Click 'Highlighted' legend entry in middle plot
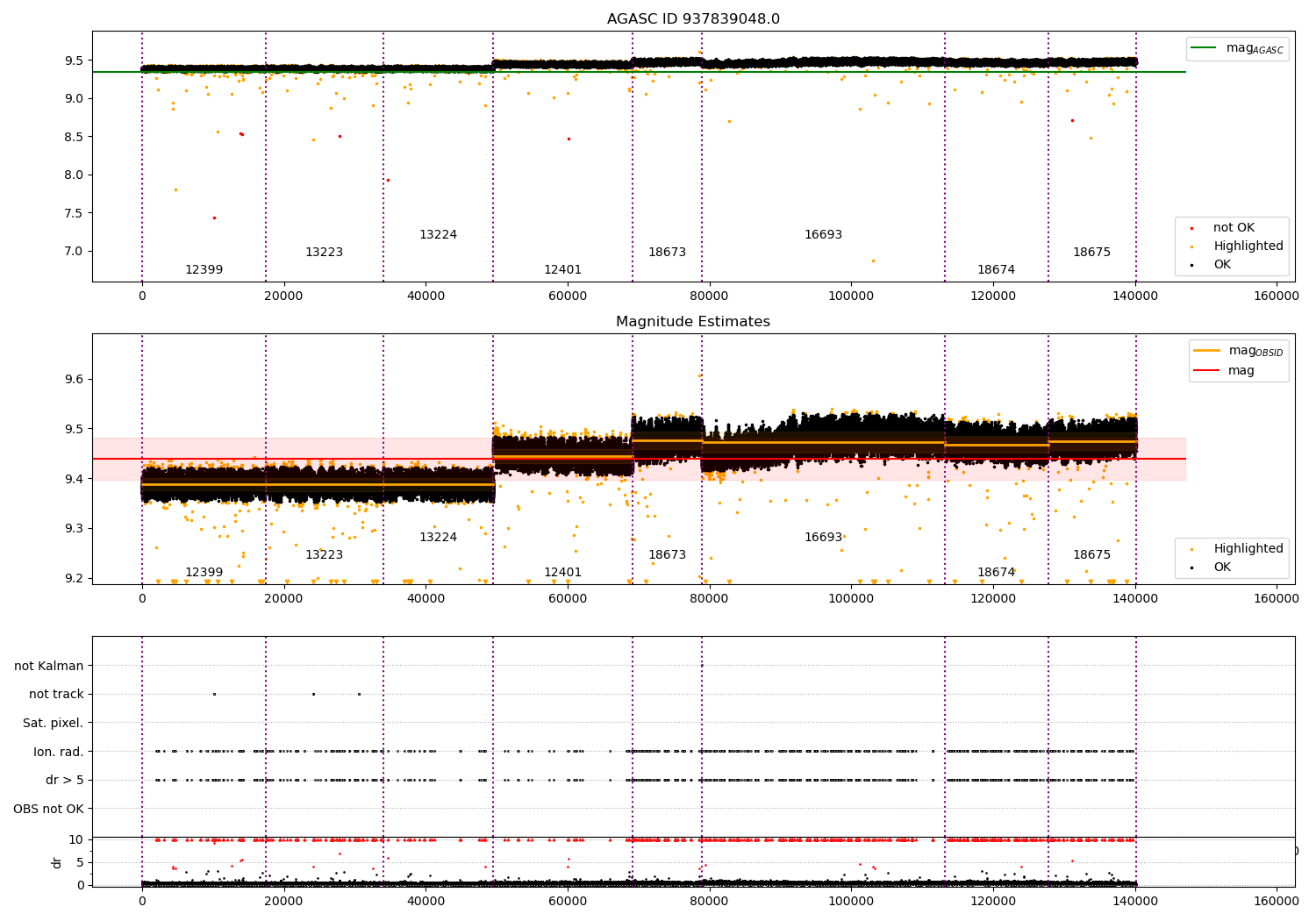This screenshot has width=1316, height=921. [1248, 549]
